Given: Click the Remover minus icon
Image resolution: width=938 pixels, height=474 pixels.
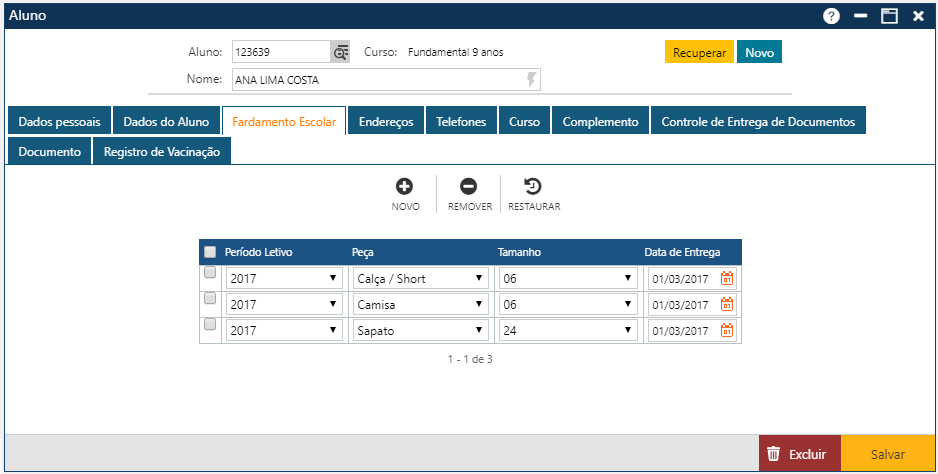Looking at the screenshot, I should click(x=469, y=187).
